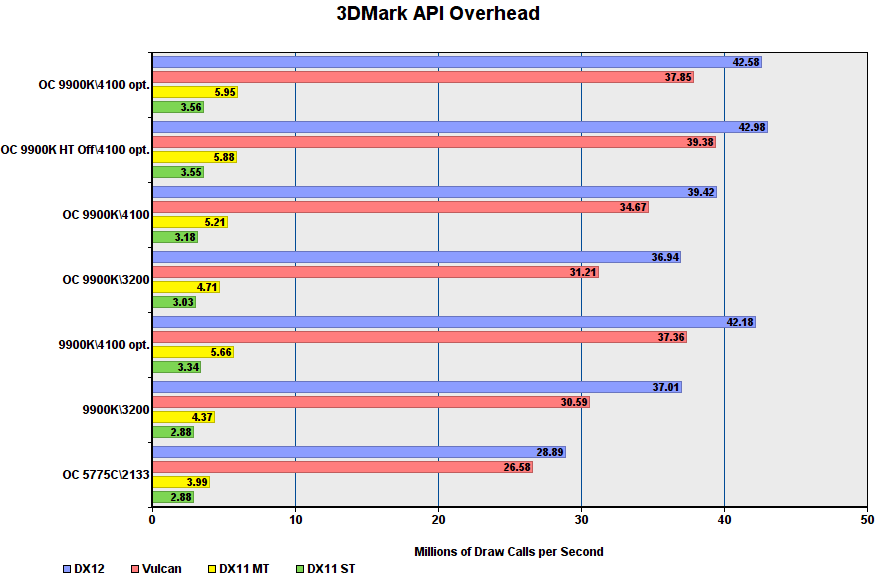Click the 9900K\3200 category label

[x=116, y=410]
